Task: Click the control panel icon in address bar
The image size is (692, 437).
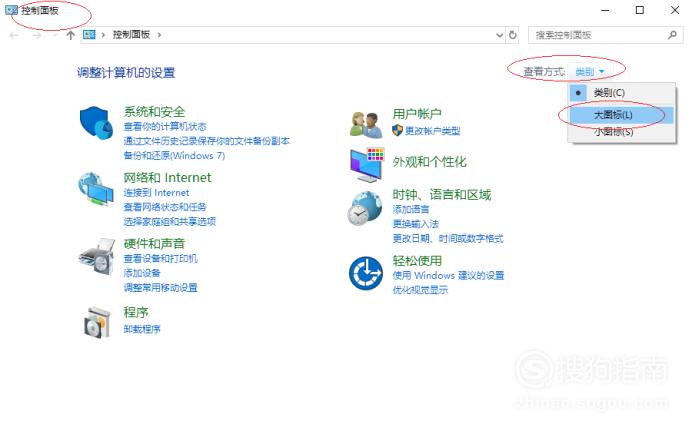Action: [89, 34]
